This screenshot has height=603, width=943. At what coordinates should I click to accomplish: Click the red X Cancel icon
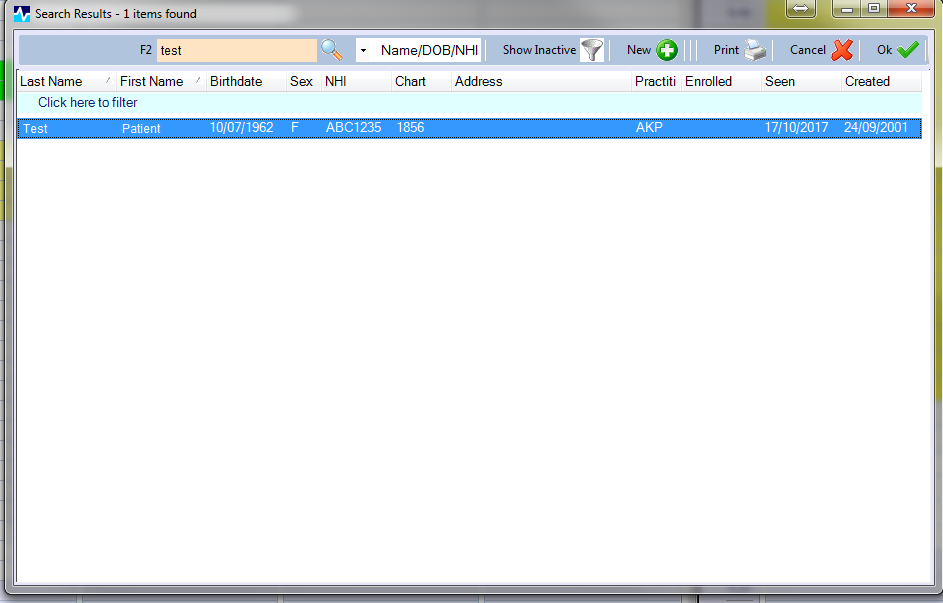point(842,50)
